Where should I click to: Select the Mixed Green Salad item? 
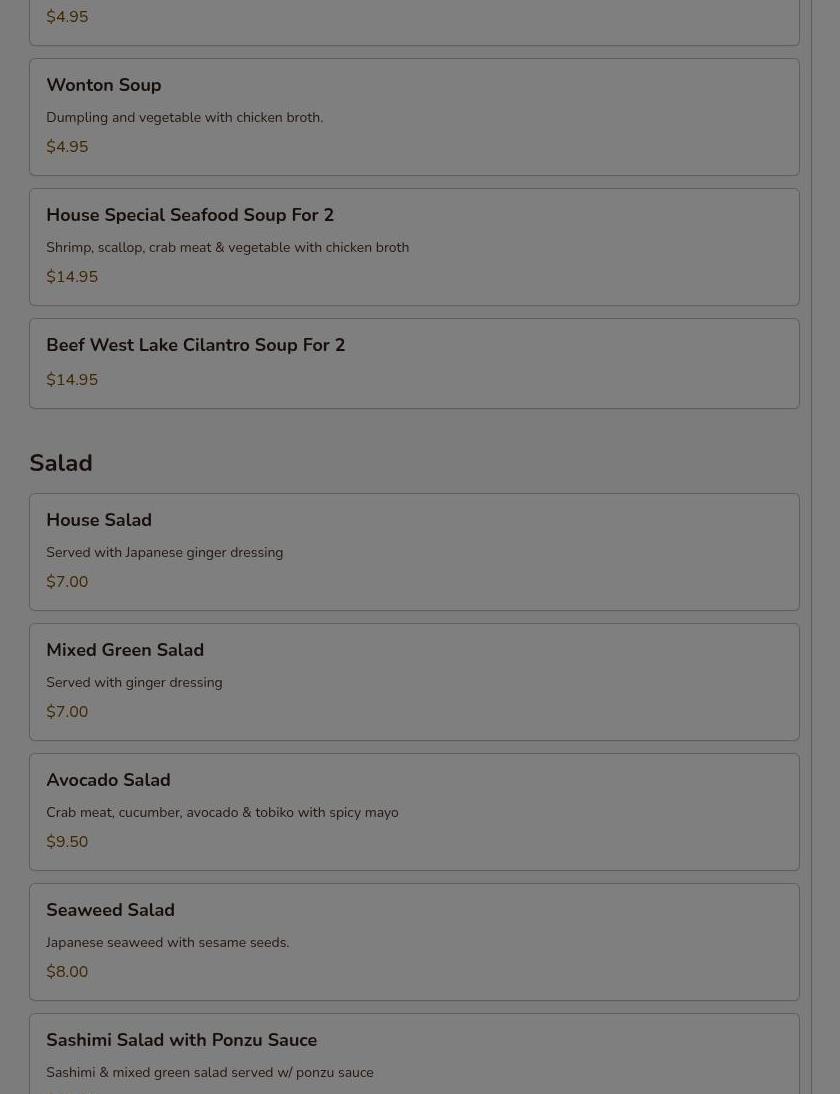point(125,651)
